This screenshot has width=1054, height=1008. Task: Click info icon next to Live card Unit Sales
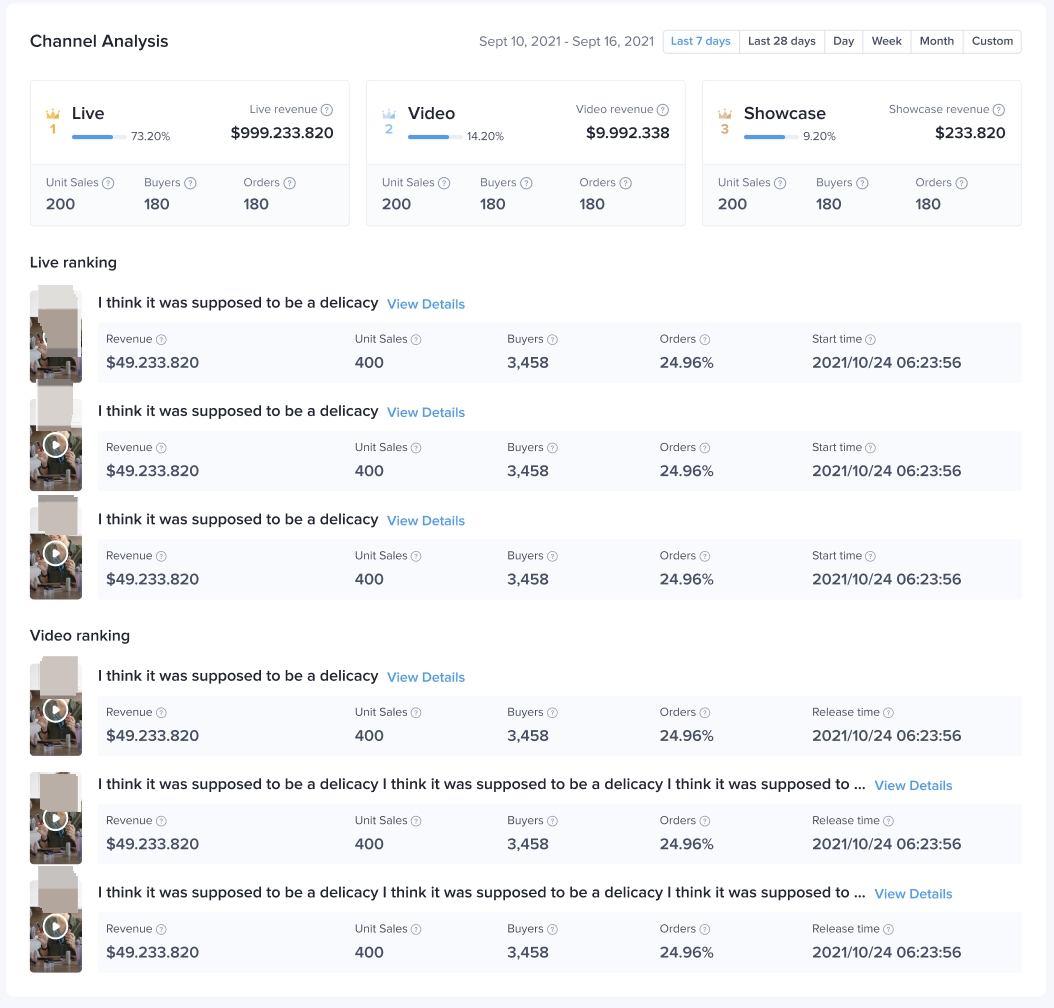(x=108, y=183)
